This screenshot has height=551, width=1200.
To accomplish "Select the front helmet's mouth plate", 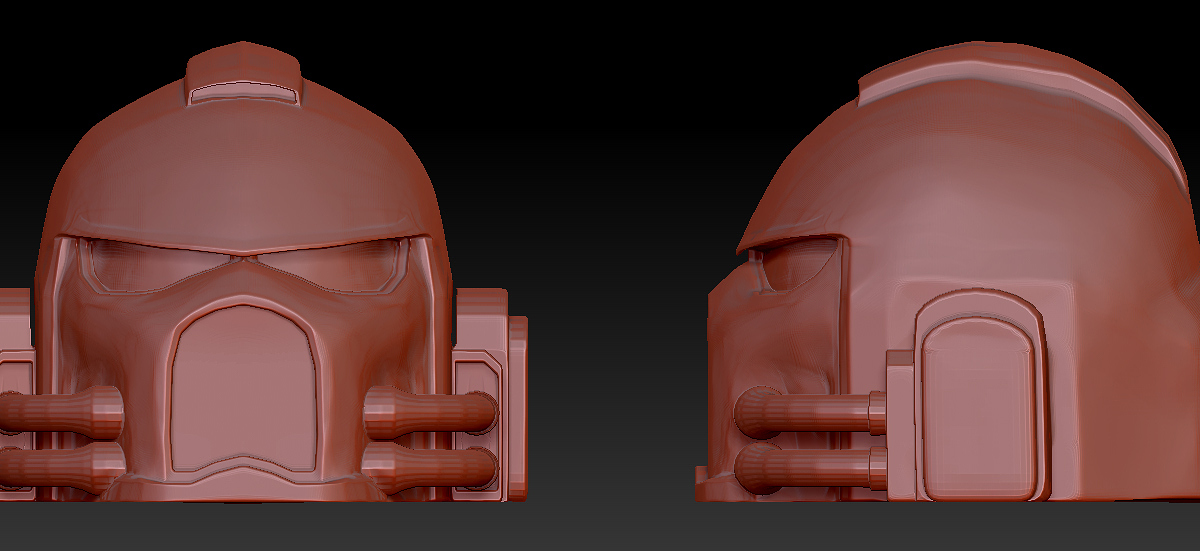I will [245, 390].
